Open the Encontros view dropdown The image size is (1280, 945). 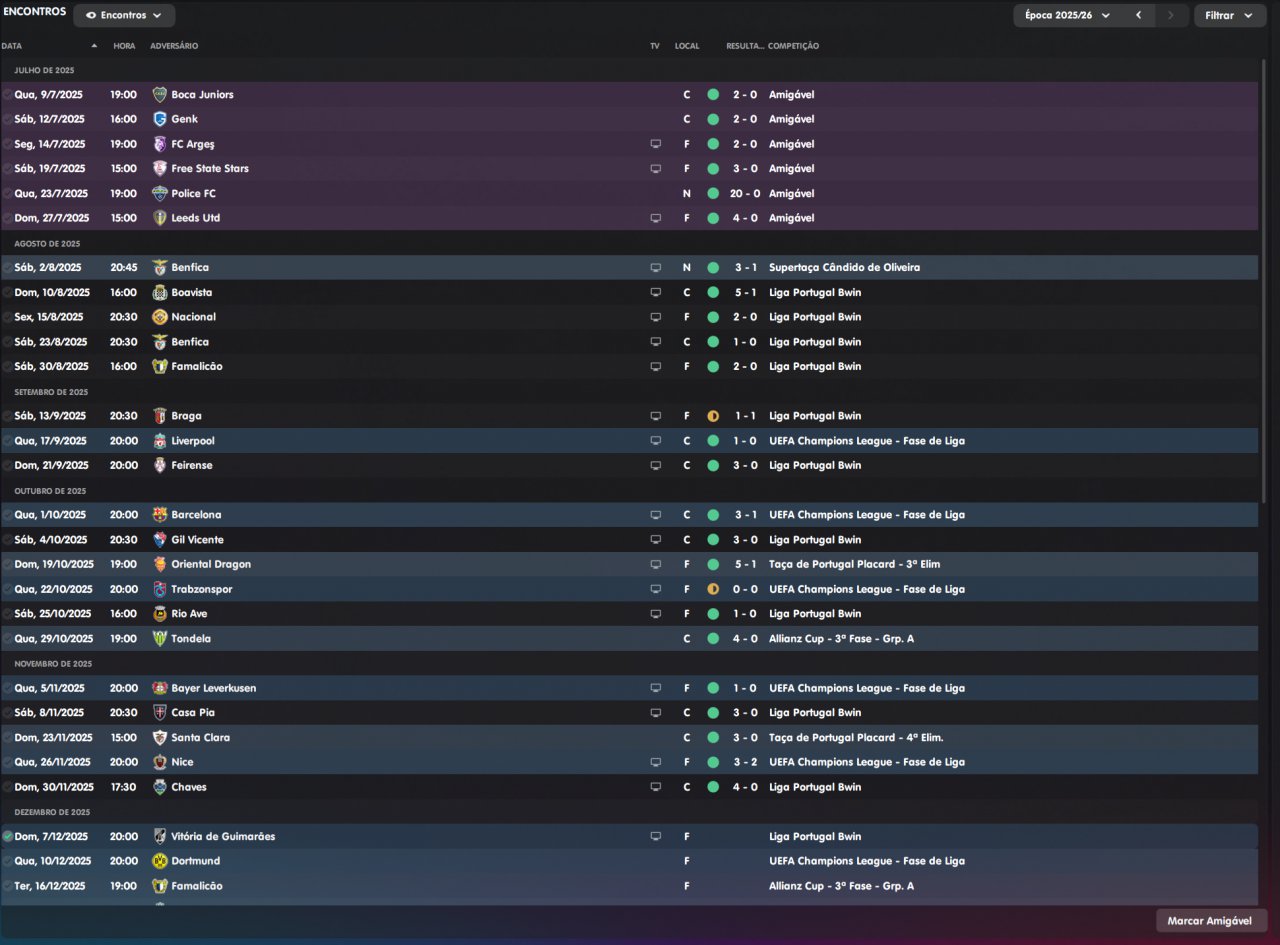(124, 15)
